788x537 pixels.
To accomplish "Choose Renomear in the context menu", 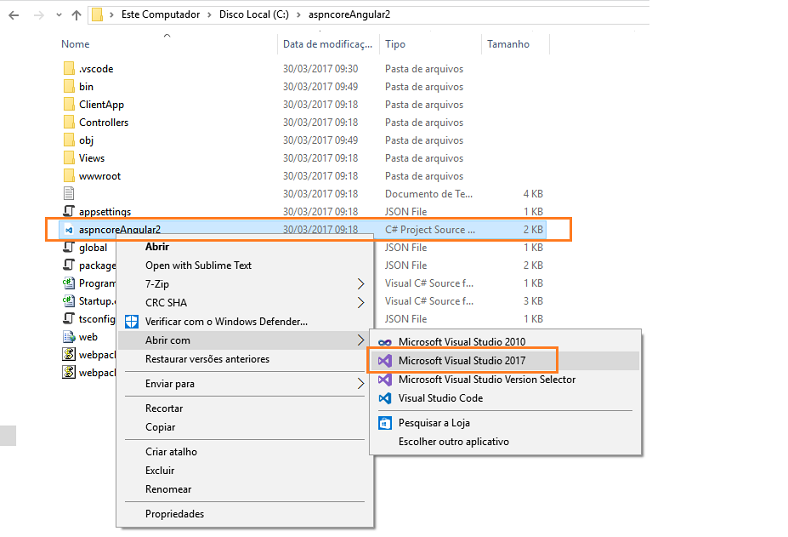I will point(245,489).
